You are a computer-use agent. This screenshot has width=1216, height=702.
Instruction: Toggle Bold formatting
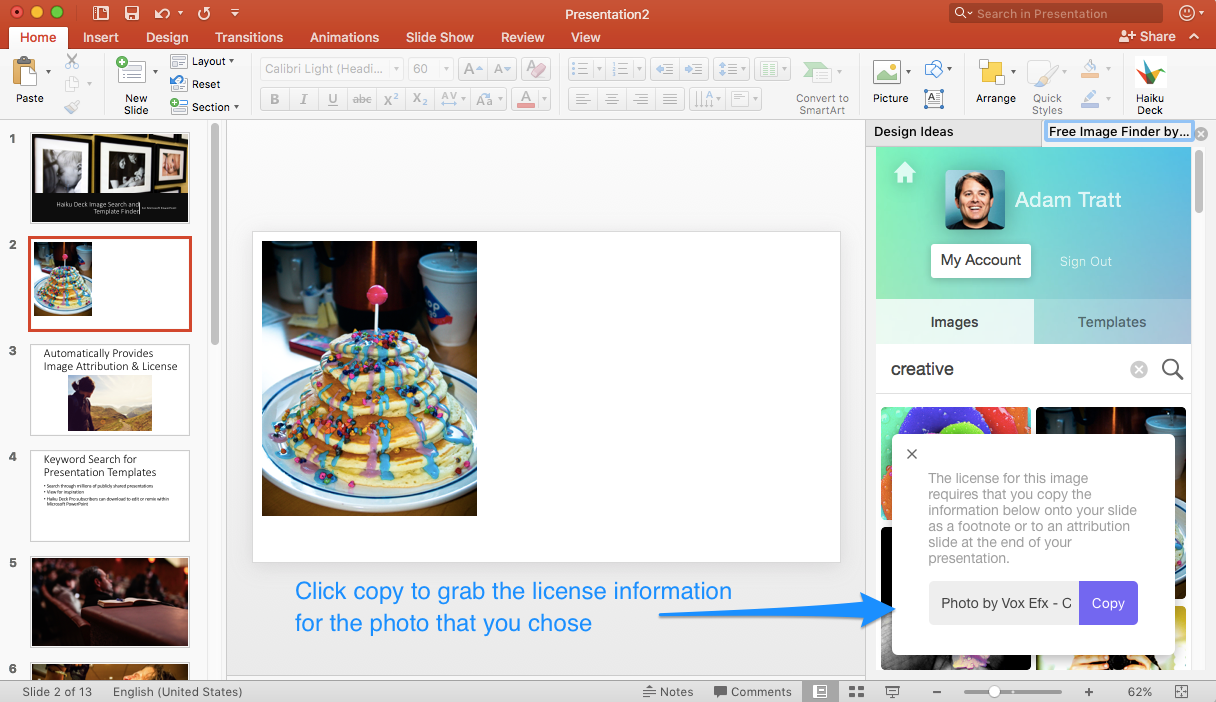pyautogui.click(x=274, y=99)
